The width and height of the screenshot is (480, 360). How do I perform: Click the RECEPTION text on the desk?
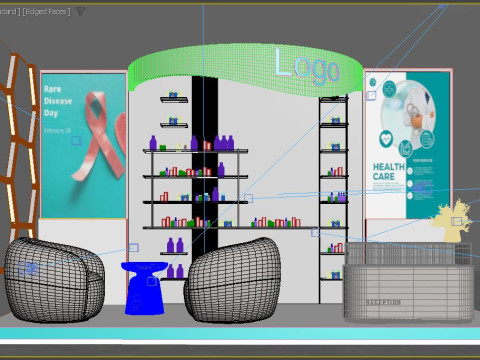tap(383, 302)
